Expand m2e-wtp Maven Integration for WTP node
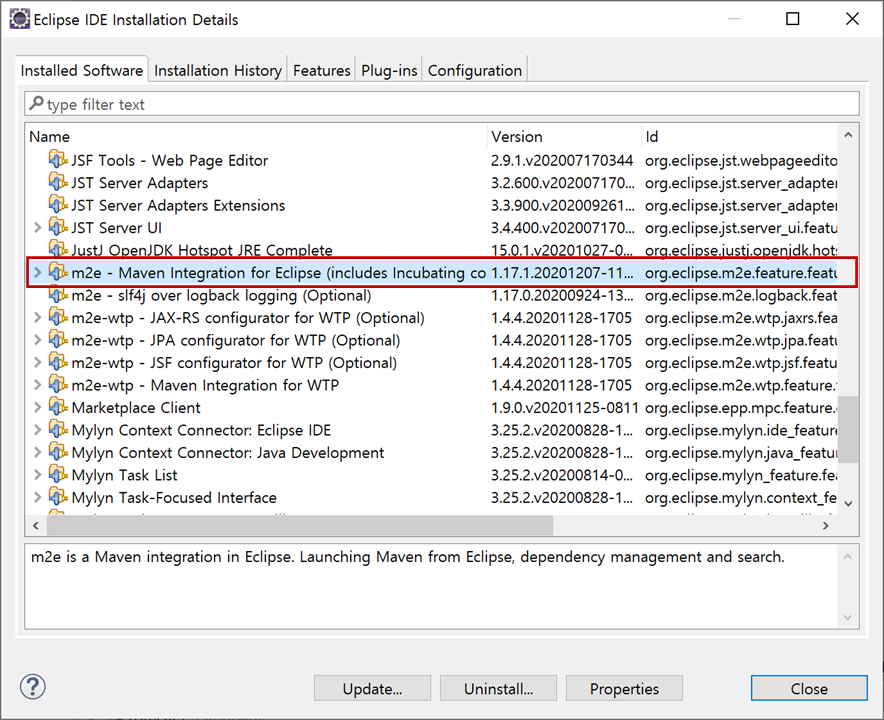This screenshot has width=884, height=720. 37,385
